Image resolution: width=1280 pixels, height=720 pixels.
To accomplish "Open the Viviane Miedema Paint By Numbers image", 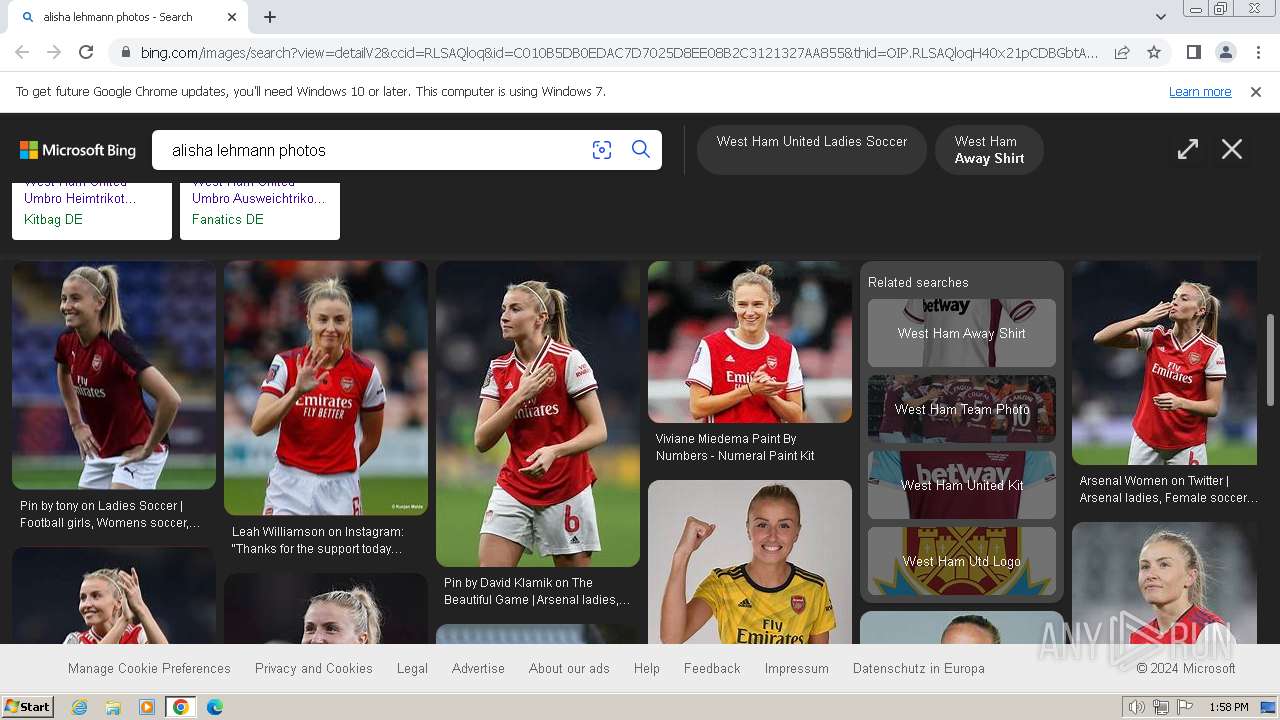I will click(x=750, y=342).
